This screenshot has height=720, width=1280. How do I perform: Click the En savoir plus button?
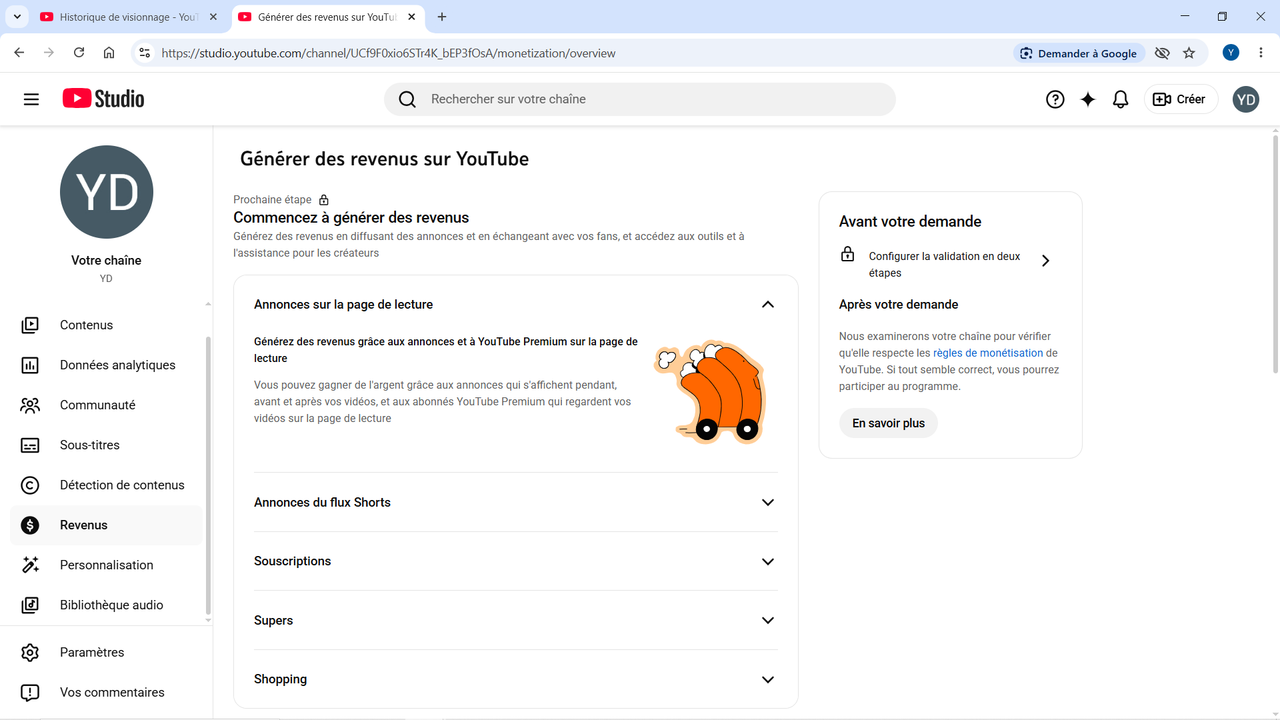point(888,423)
